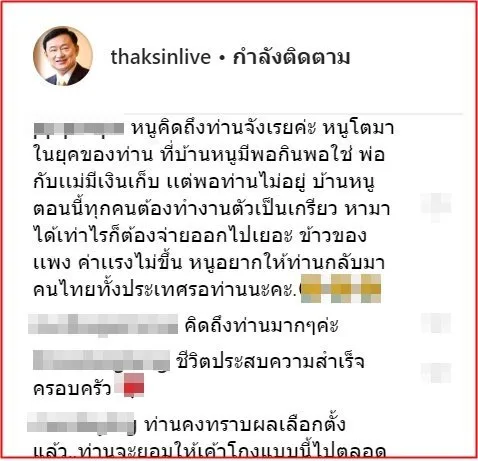Click the comment line ท่านคงทราบผลเลือกตั้ง
Screen dimensions: 478x461
pos(245,424)
